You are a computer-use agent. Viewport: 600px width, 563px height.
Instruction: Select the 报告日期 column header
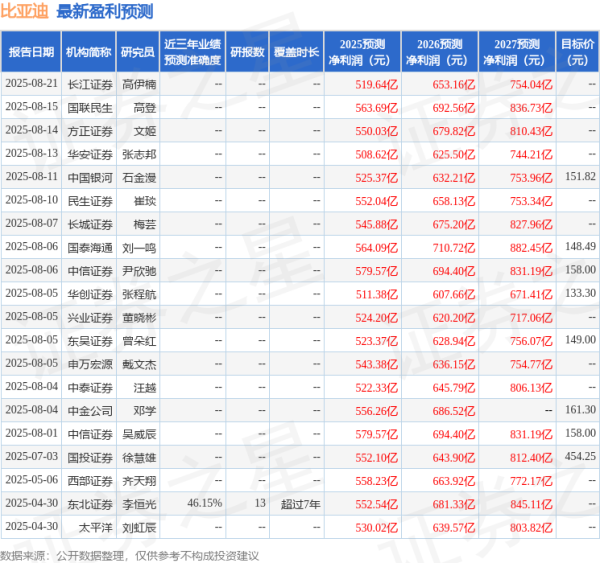click(x=31, y=52)
